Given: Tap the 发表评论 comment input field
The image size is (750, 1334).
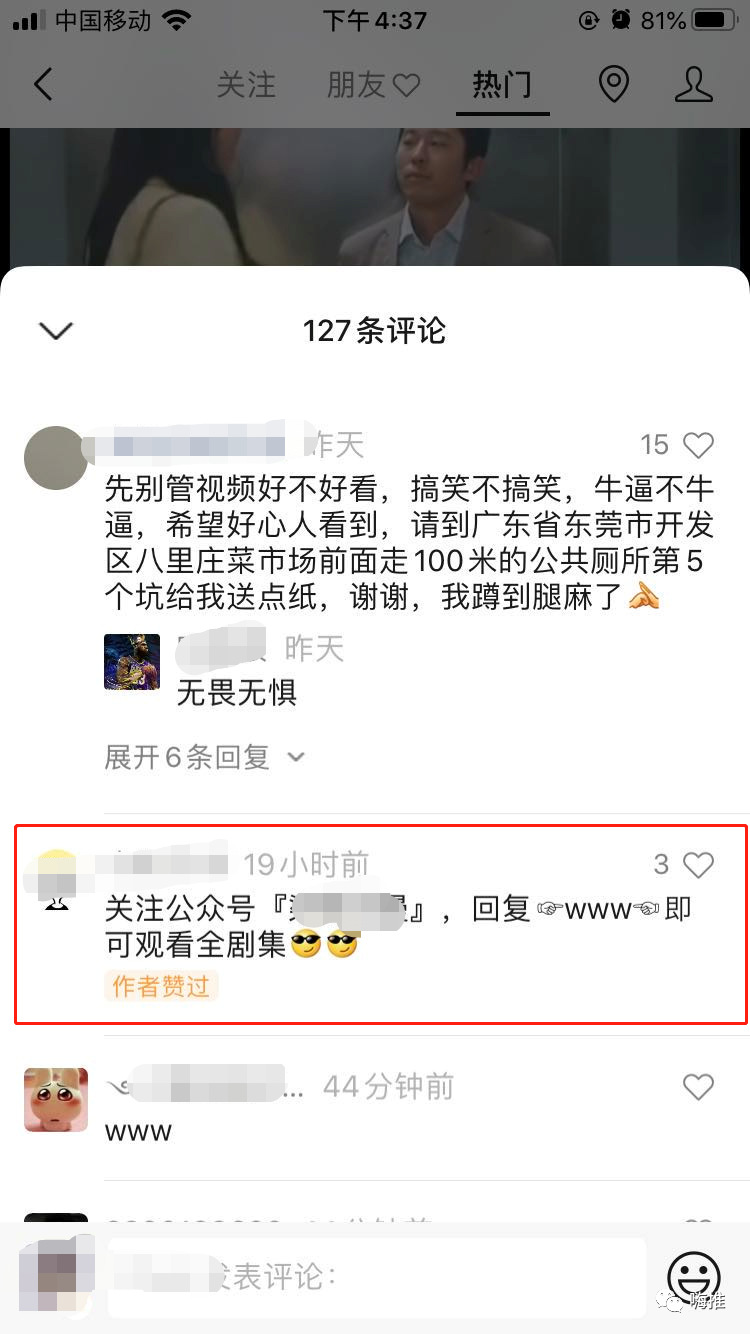Looking at the screenshot, I should click(376, 1277).
